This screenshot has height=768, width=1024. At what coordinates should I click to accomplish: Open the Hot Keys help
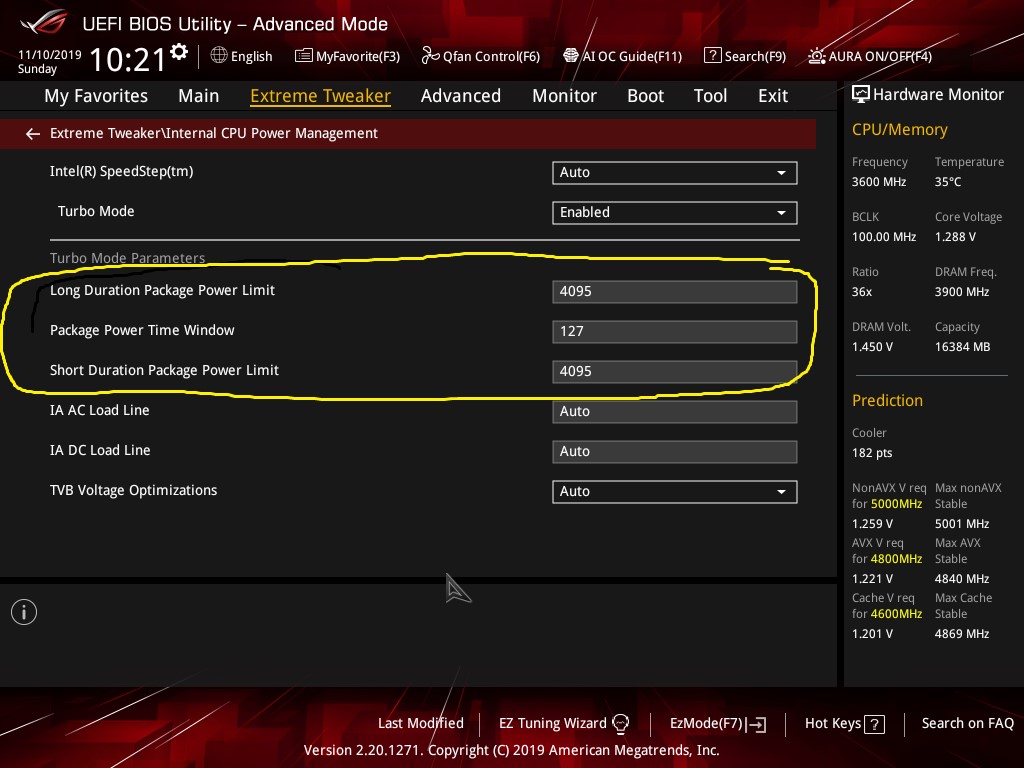(x=844, y=723)
